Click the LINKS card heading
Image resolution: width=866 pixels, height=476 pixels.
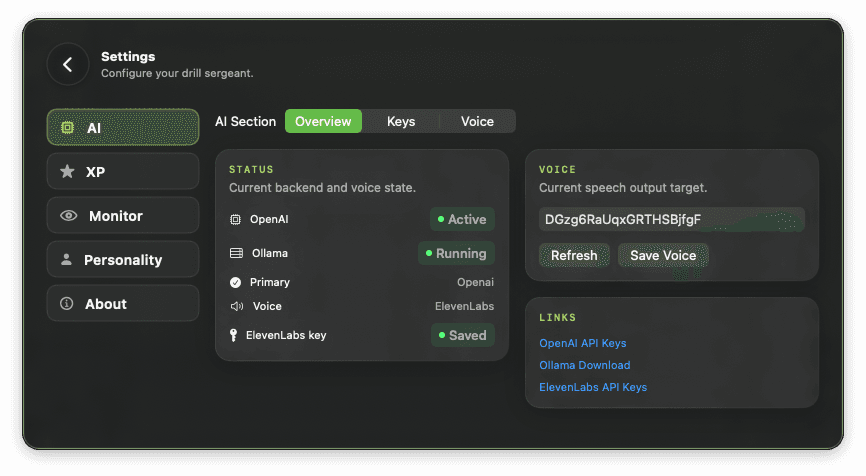(x=557, y=318)
